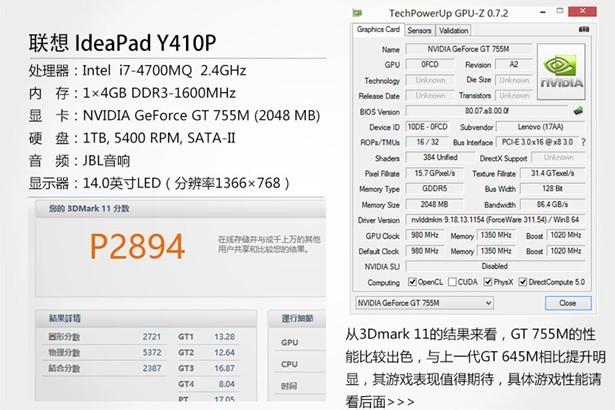The height and width of the screenshot is (410, 615).
Task: Click the IdeaPad Y410P title heading
Action: [x=122, y=42]
